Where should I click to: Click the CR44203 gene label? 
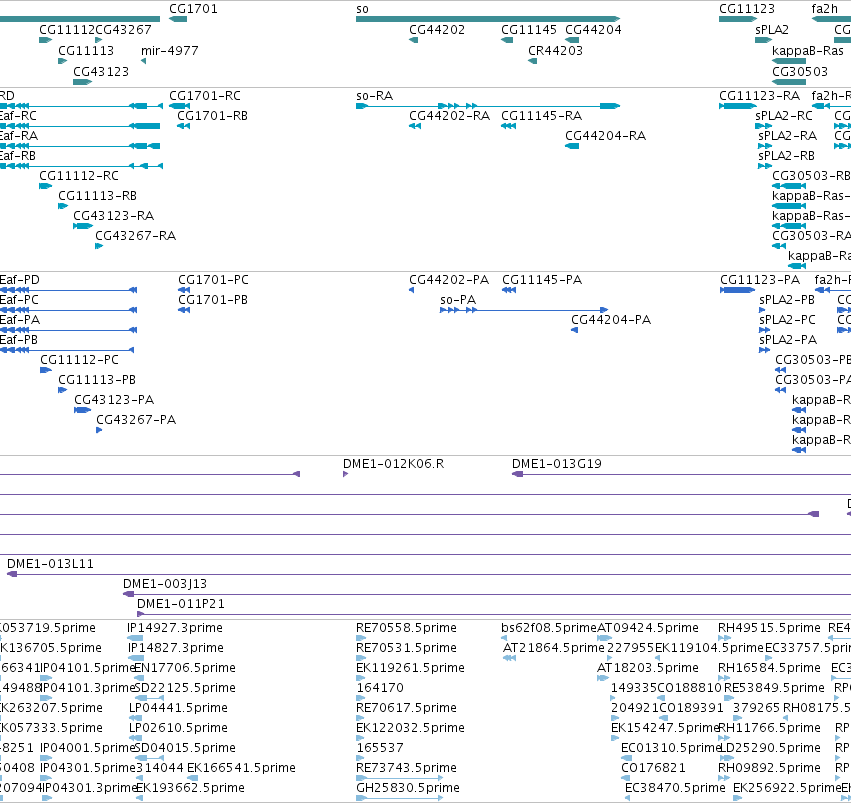click(x=555, y=51)
